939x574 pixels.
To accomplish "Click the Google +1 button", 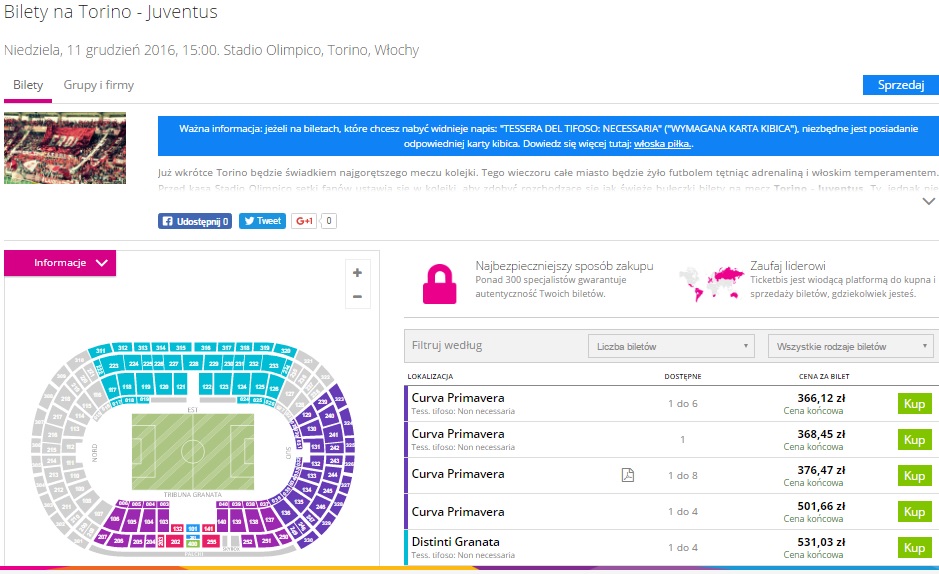I will pos(304,221).
